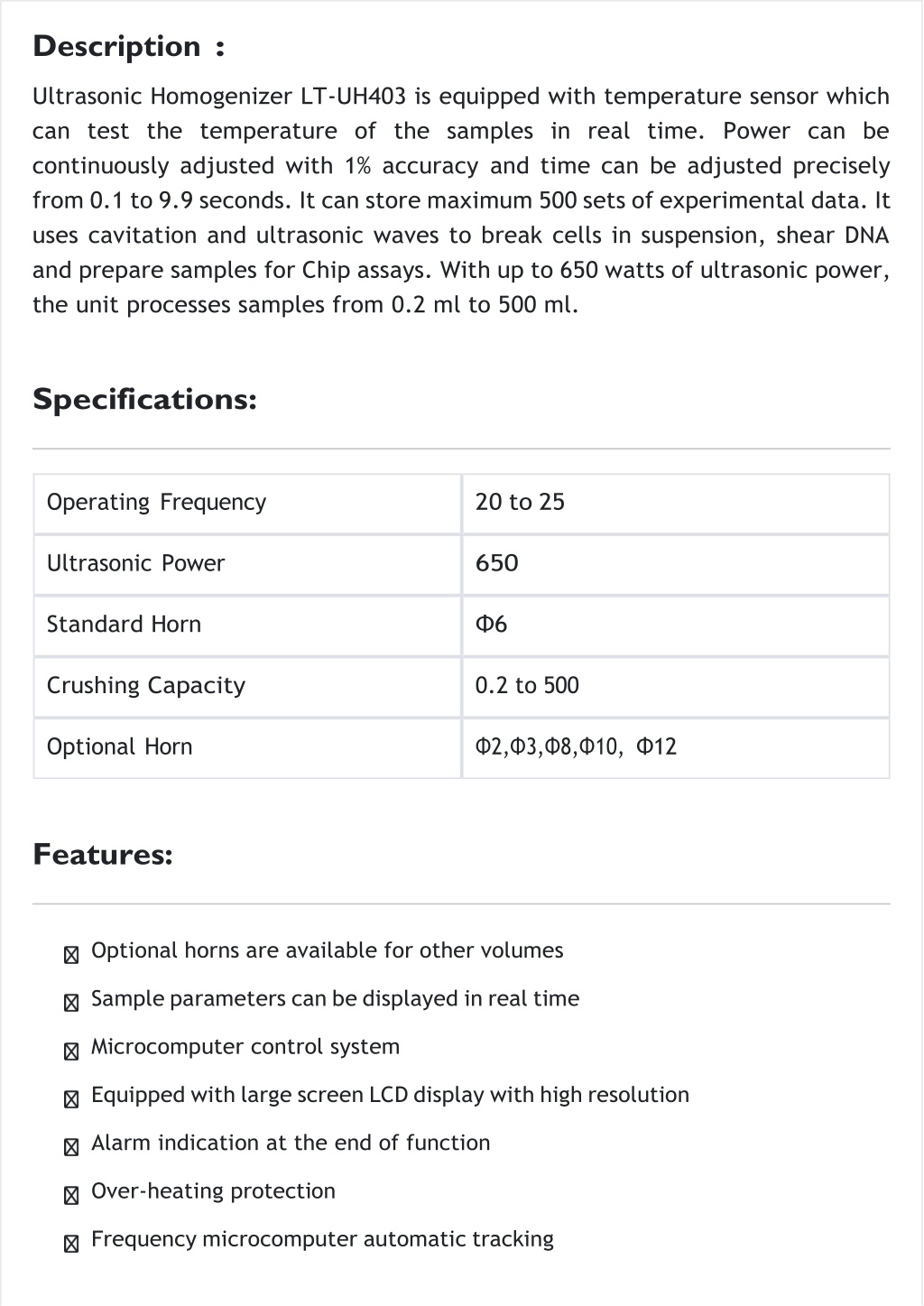Click checkbox icon beside Optional horns feature
The width and height of the screenshot is (924, 1306).
71,954
